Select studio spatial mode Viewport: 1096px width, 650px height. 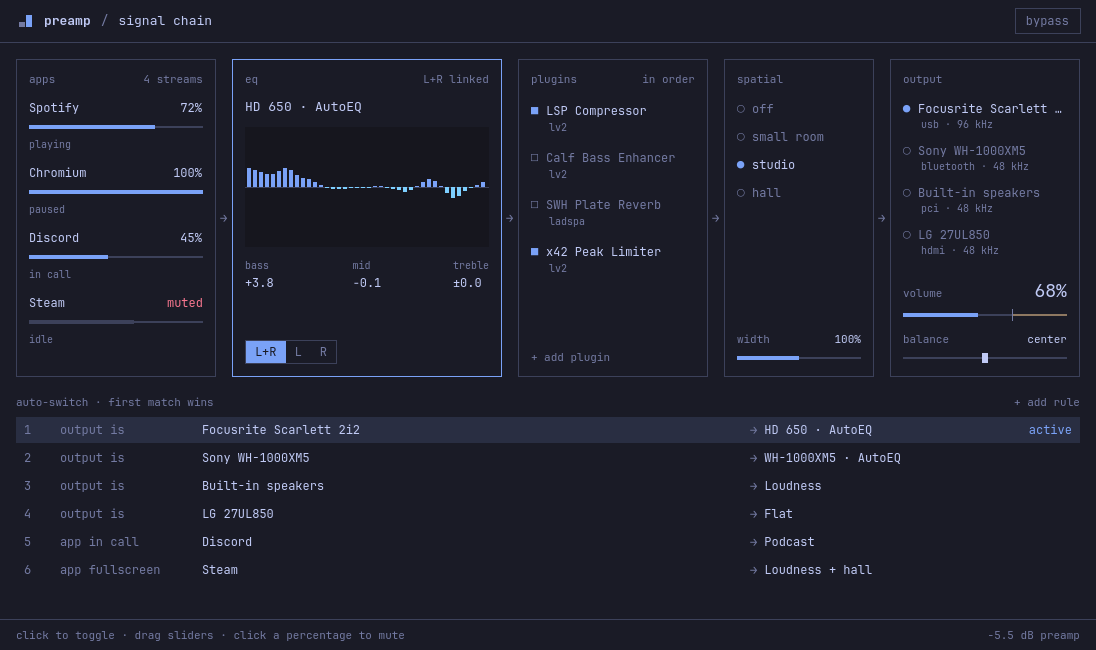tap(765, 165)
